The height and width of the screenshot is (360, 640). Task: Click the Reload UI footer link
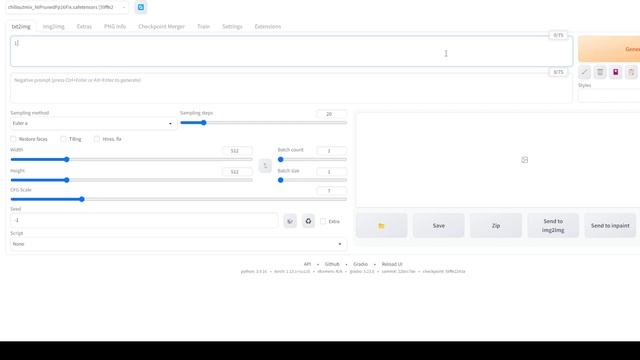click(392, 264)
